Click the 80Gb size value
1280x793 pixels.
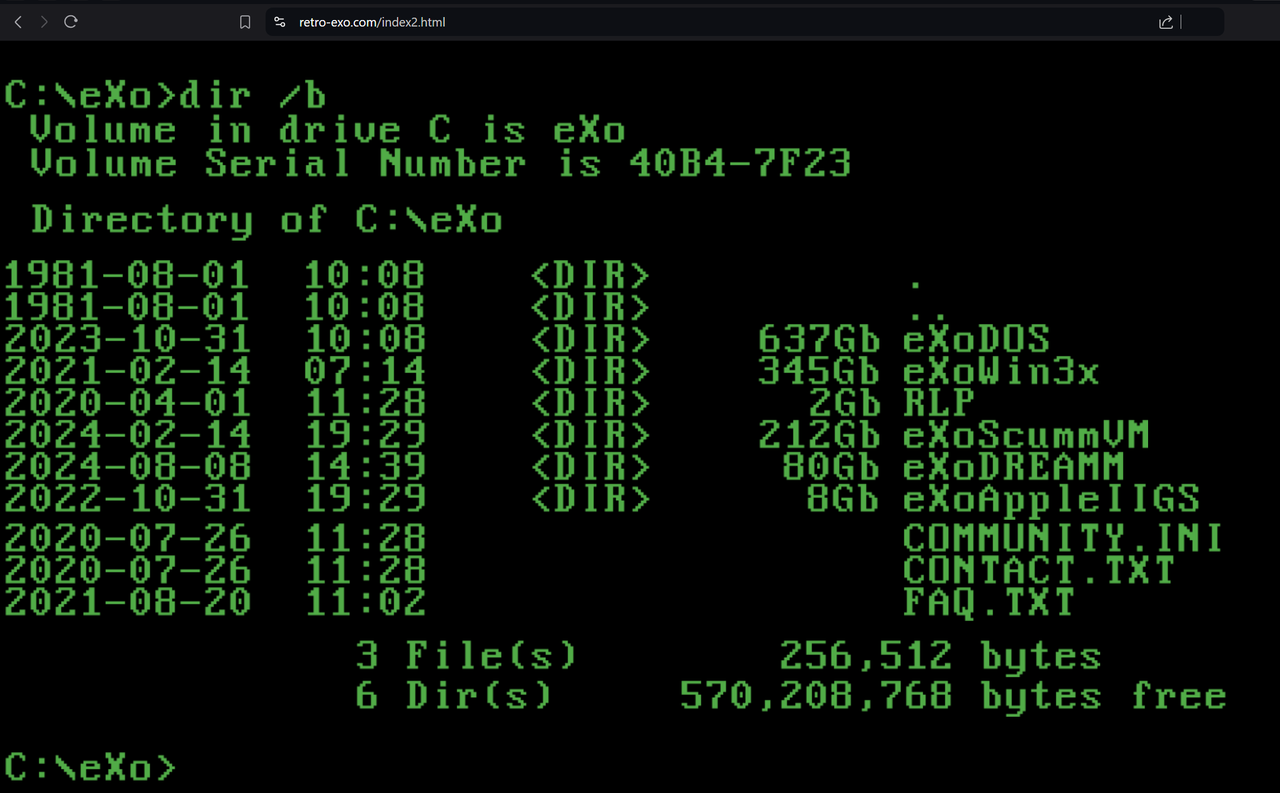pos(831,466)
